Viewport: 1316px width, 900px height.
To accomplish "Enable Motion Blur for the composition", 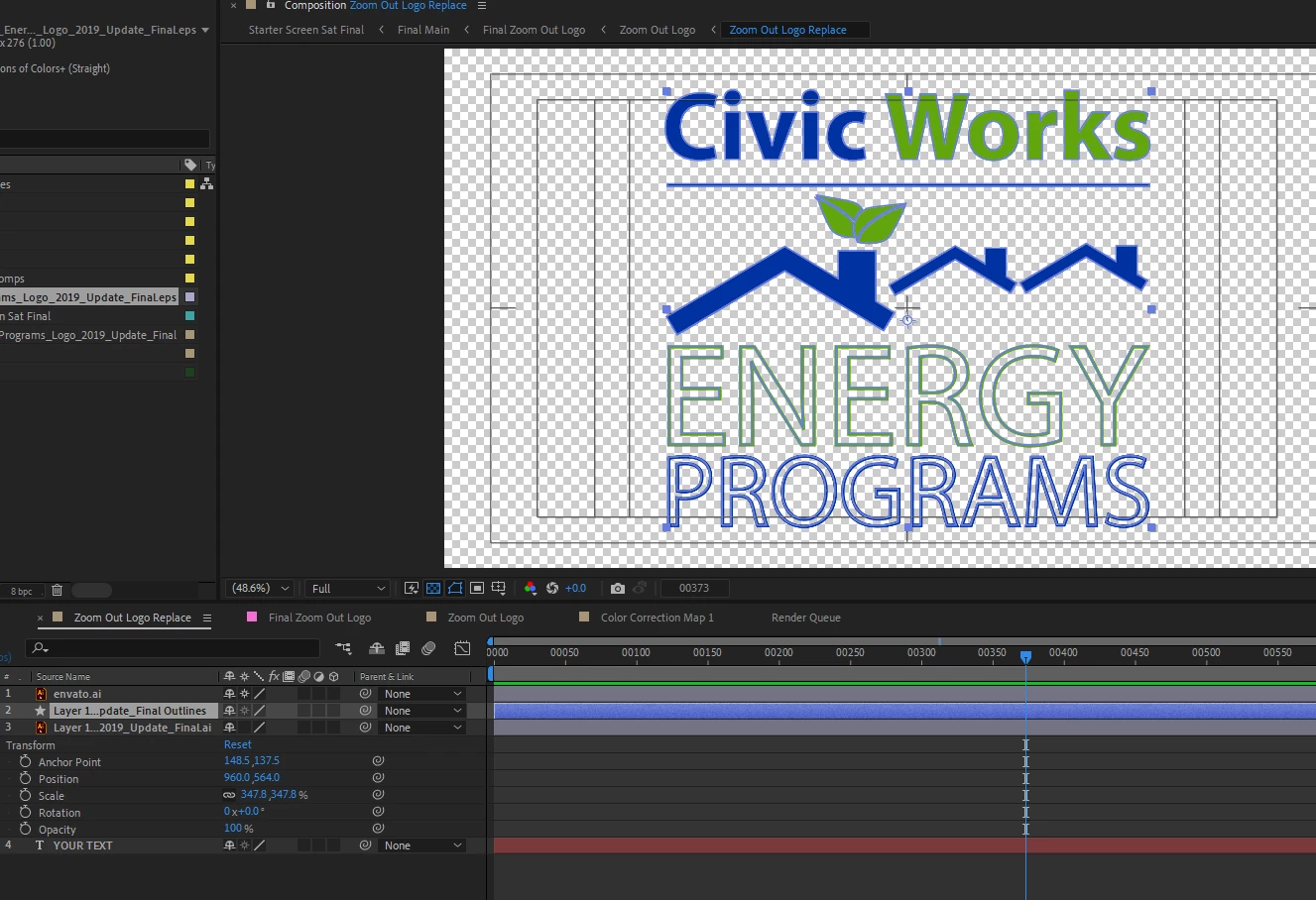I will (428, 648).
